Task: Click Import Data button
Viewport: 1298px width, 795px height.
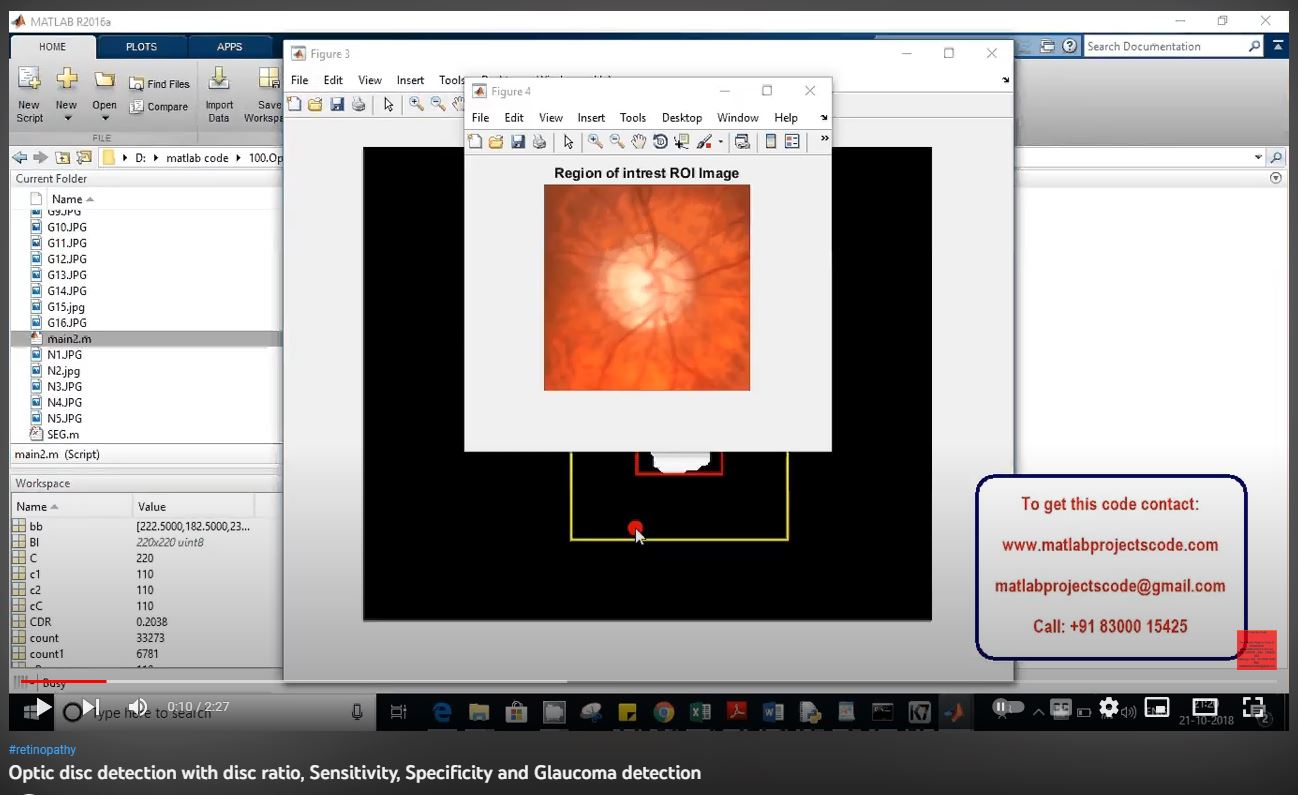Action: click(x=219, y=96)
